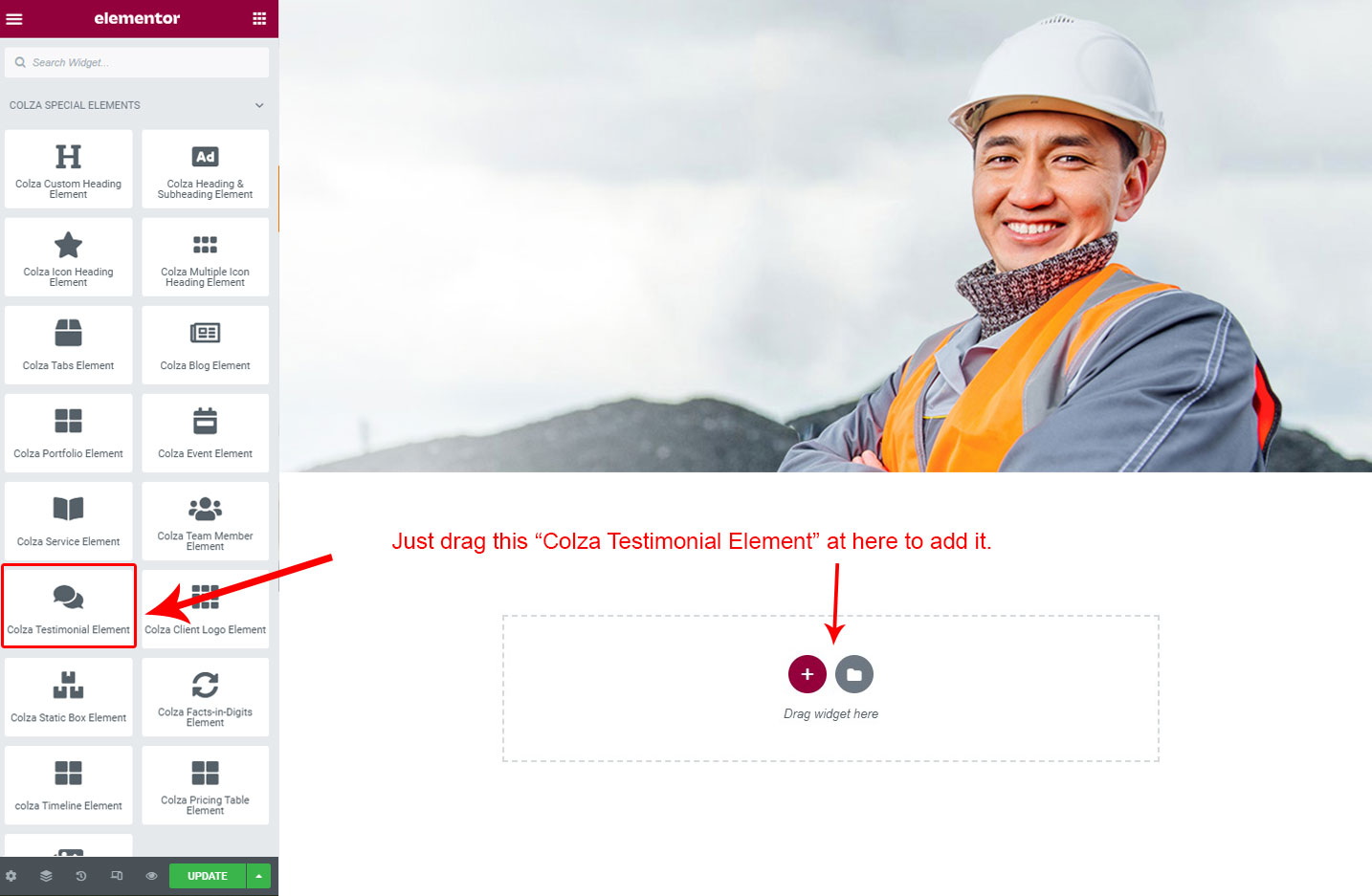The width and height of the screenshot is (1372, 896).
Task: Click the Colza Portfolio Element widget
Action: click(69, 433)
